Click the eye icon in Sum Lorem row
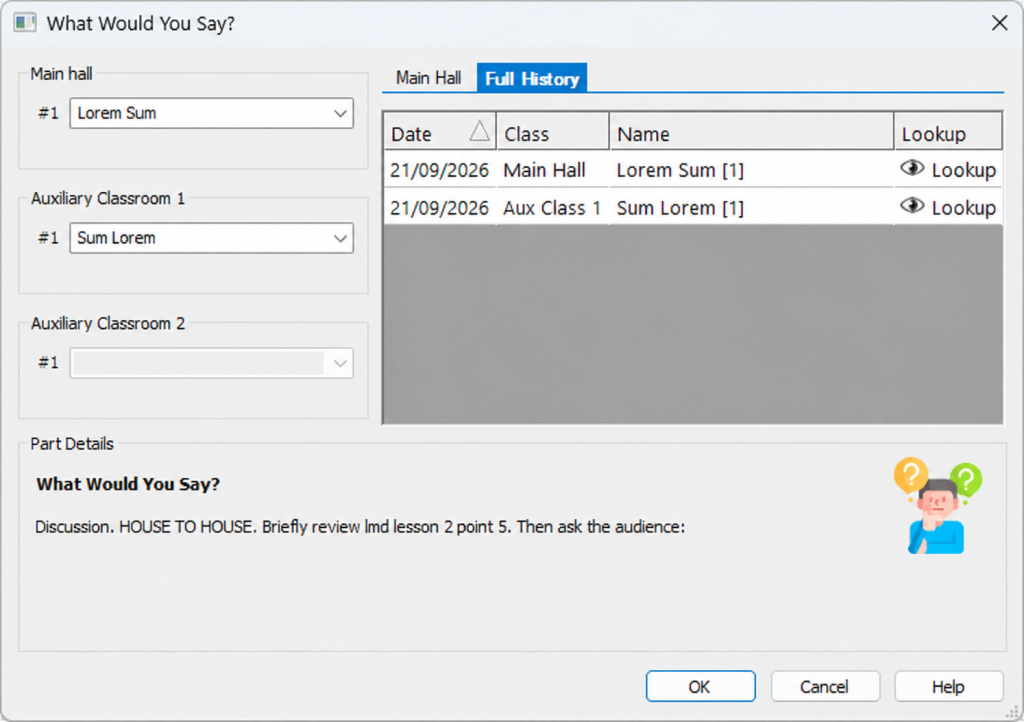This screenshot has width=1024, height=722. [912, 206]
